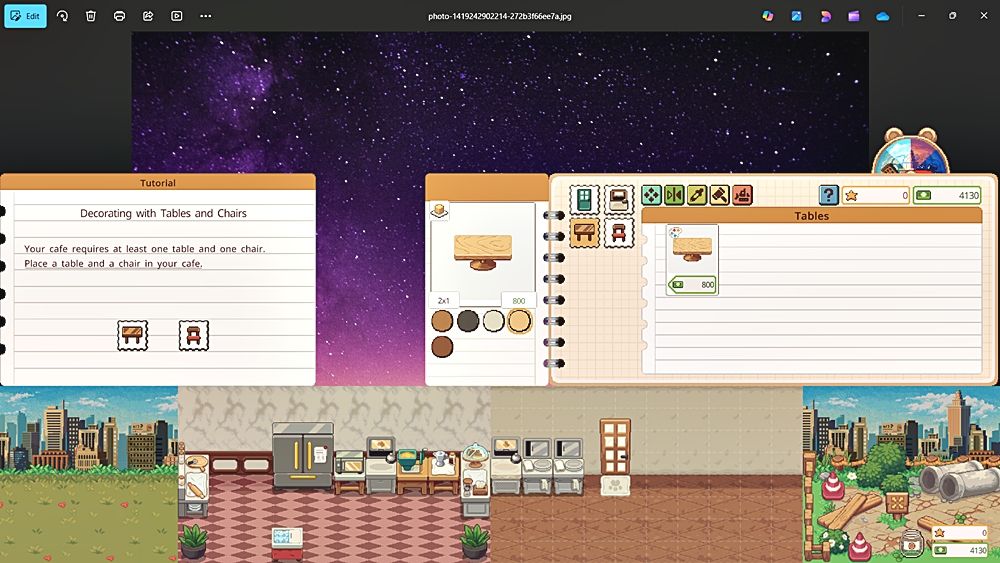1000x563 pixels.
Task: Pick the medium brown color swatch
Action: pyautogui.click(x=442, y=321)
